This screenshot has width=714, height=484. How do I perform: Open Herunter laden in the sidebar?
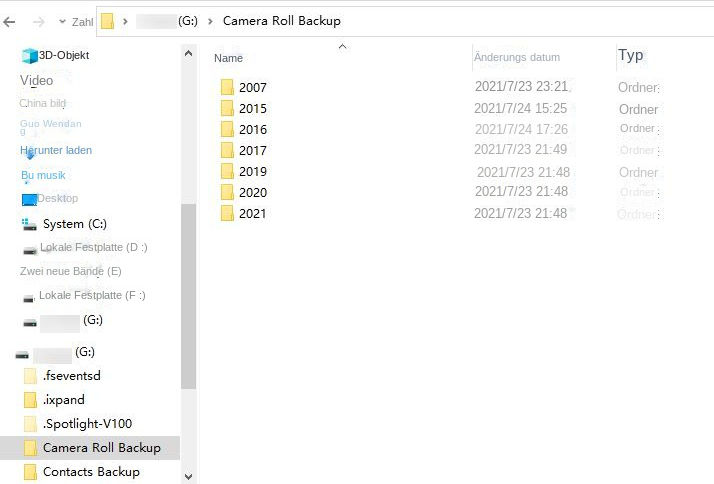(x=56, y=150)
